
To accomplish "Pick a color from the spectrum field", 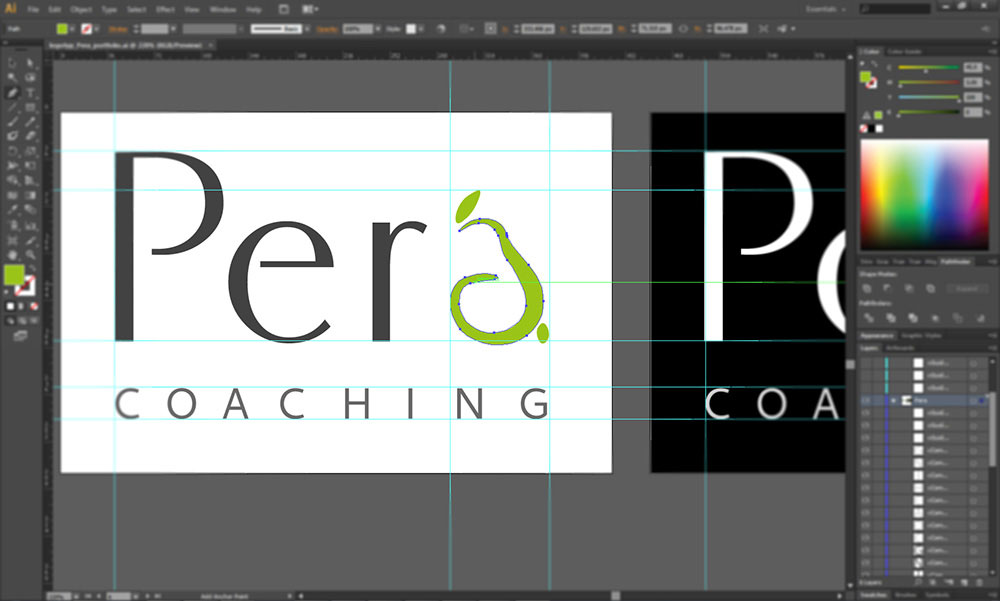I will (924, 195).
